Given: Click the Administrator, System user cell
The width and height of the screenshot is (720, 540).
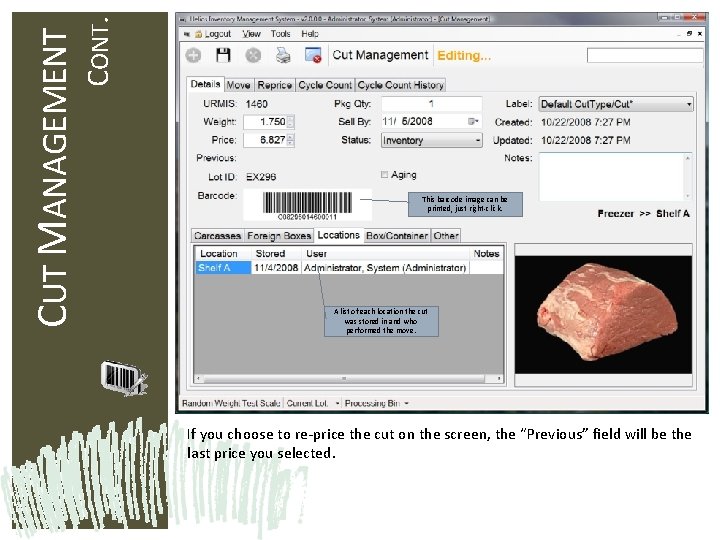Looking at the screenshot, I should pos(385,268).
